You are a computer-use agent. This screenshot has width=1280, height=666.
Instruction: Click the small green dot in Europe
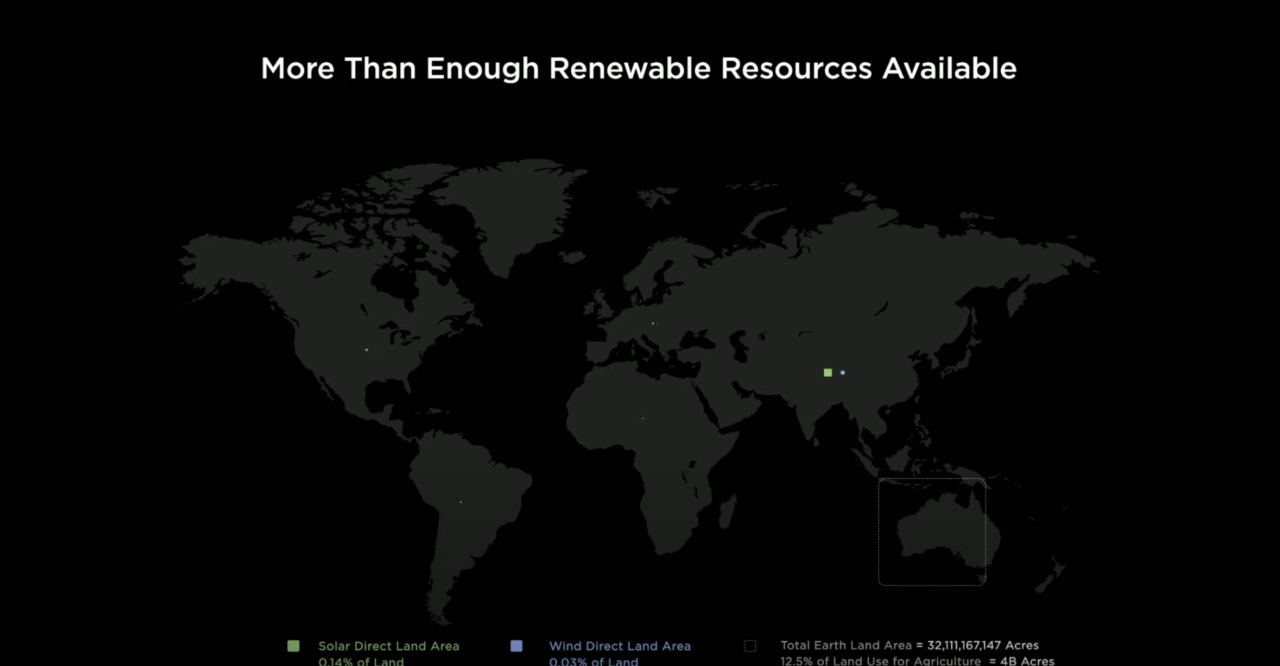coord(653,323)
